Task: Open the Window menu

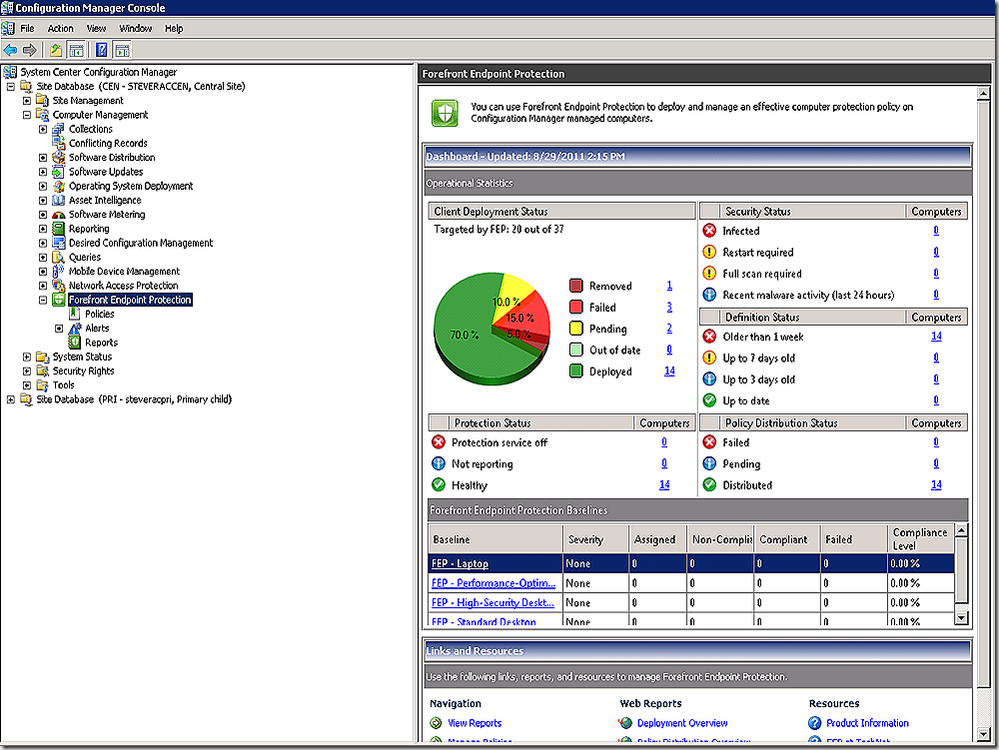Action: [x=136, y=29]
